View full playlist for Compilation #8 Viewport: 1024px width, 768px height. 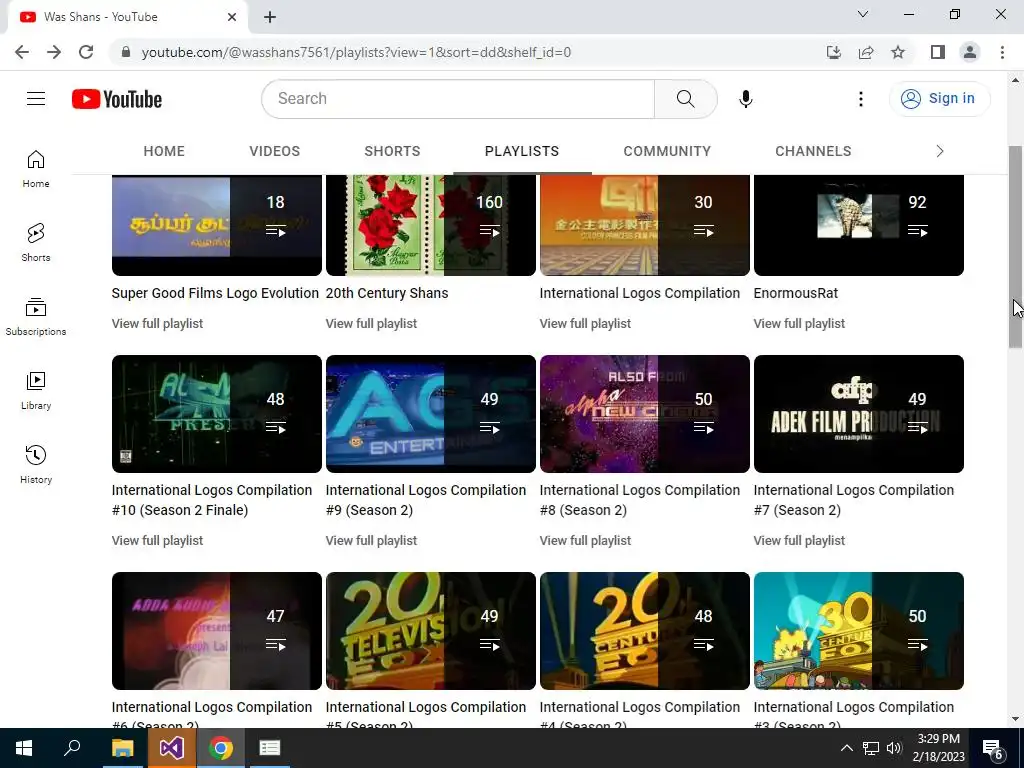(x=585, y=541)
